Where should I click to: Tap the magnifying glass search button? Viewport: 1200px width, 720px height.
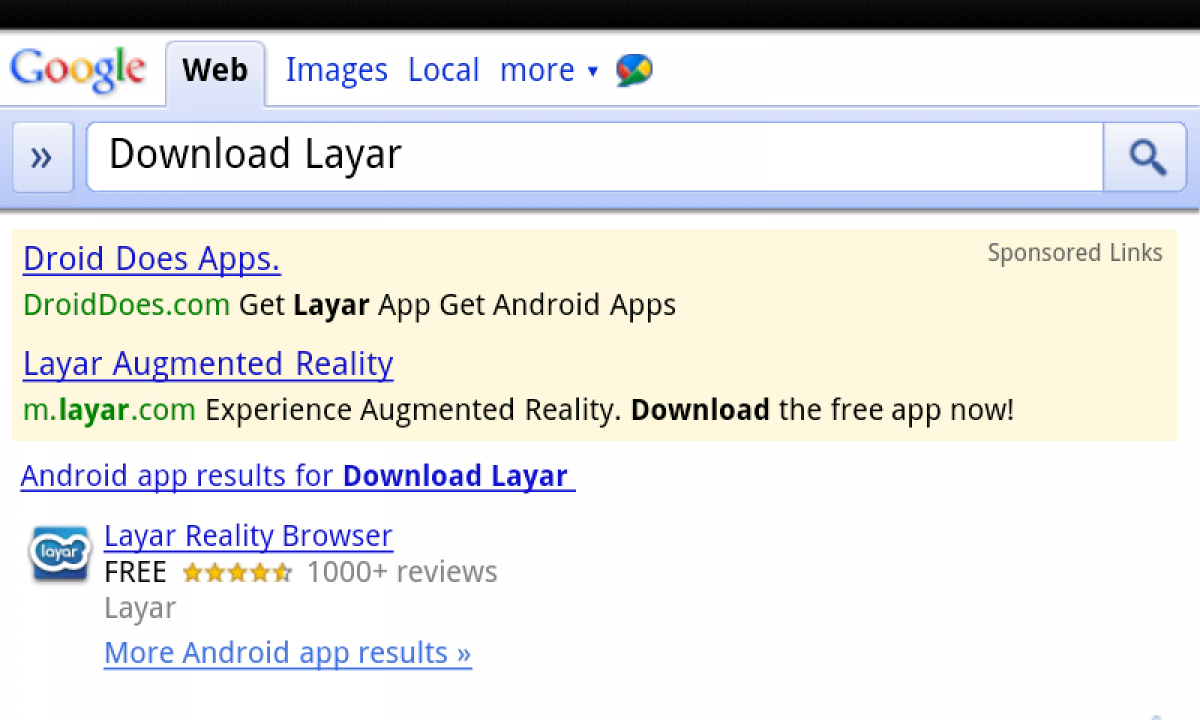click(x=1144, y=156)
